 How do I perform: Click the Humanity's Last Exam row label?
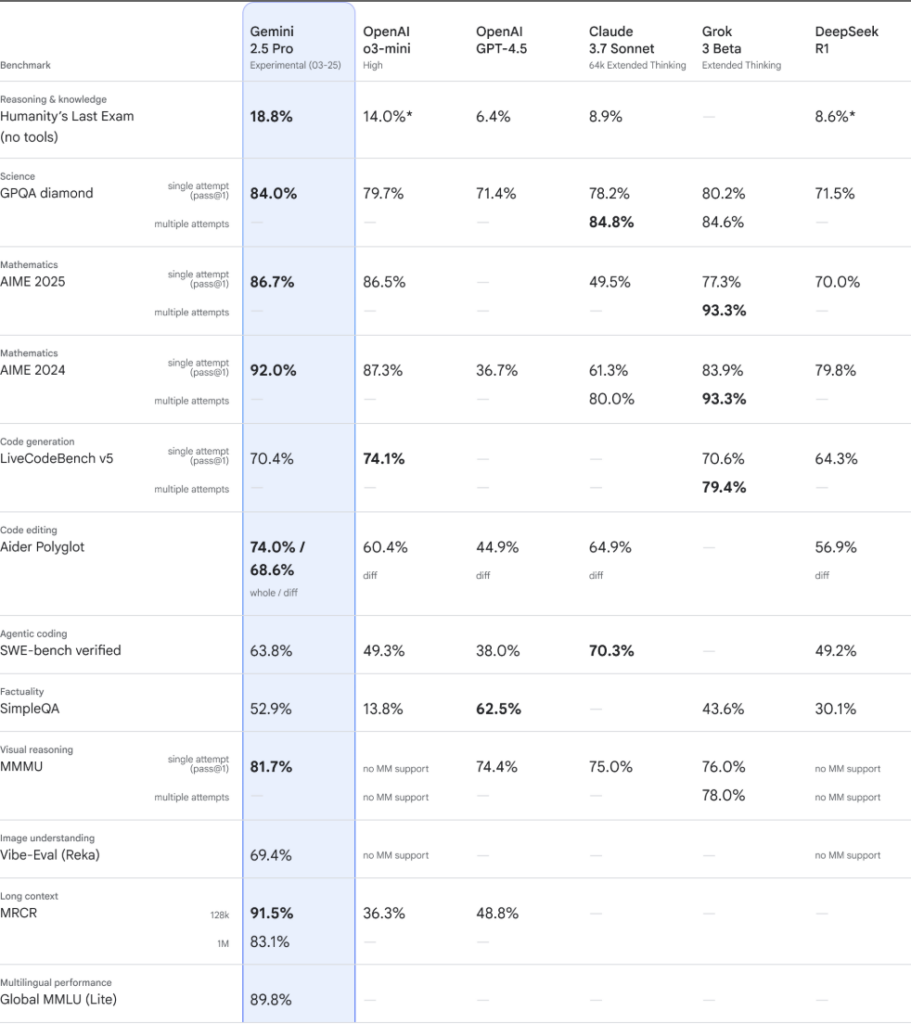67,126
